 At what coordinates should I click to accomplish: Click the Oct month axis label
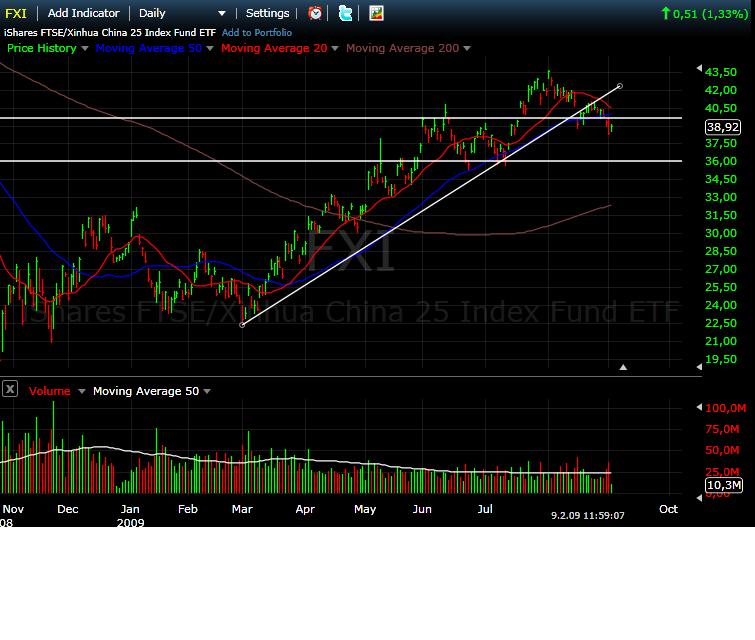(668, 509)
